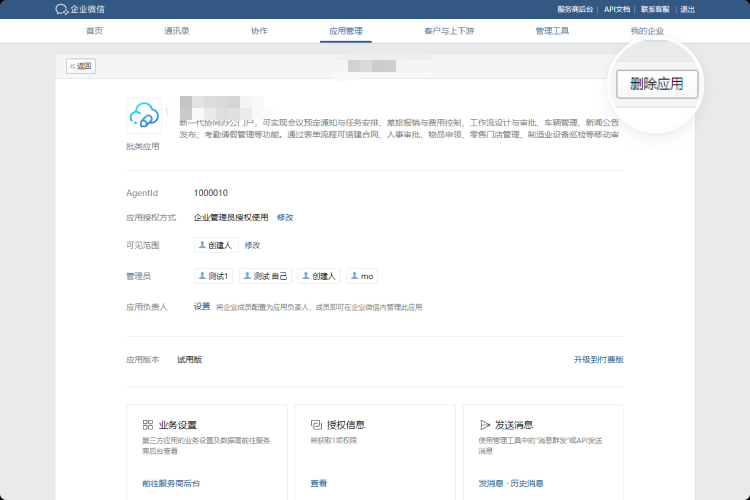
Task: Open the 前往服务商后台 link
Action: pos(171,483)
